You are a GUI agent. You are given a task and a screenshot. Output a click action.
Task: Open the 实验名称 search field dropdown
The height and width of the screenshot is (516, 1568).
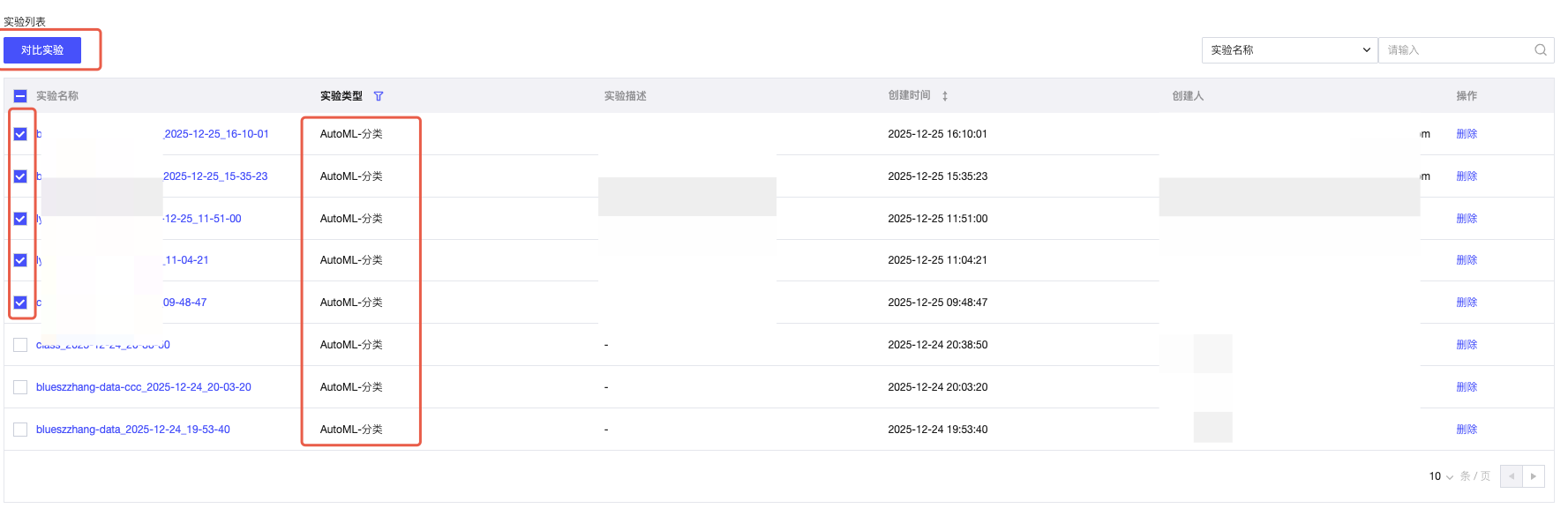pyautogui.click(x=1289, y=50)
